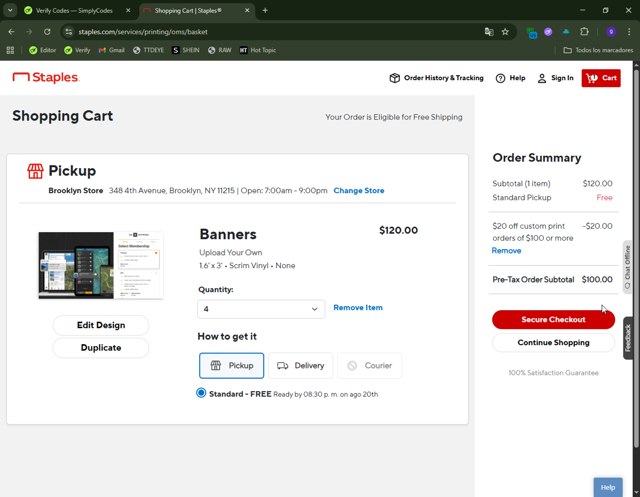Click Sign In in the header

coord(555,78)
